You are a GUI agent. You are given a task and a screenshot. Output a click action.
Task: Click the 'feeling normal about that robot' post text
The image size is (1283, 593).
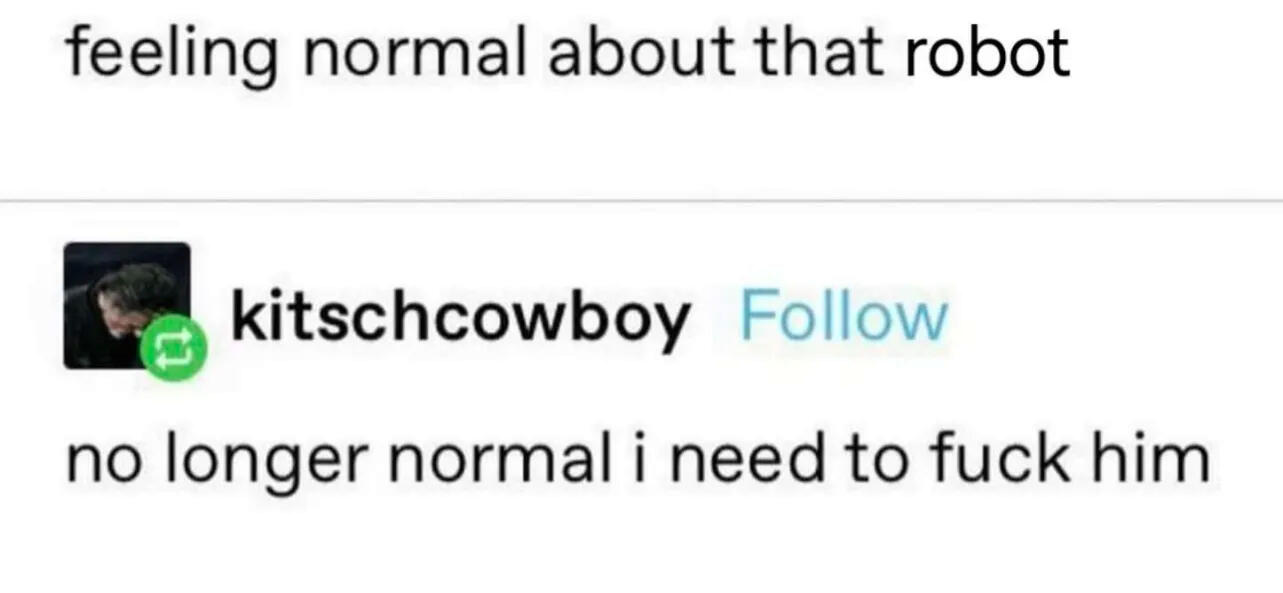[568, 52]
